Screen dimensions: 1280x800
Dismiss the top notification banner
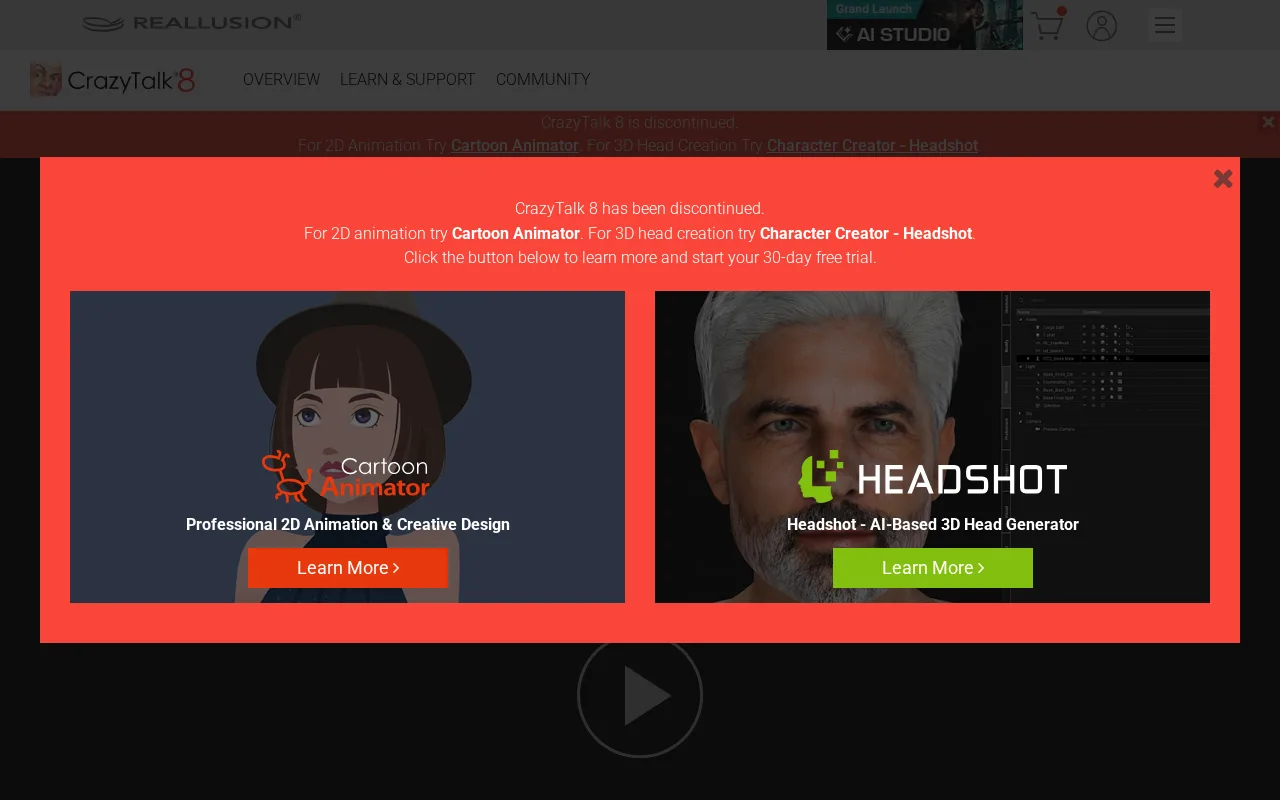pos(1268,122)
